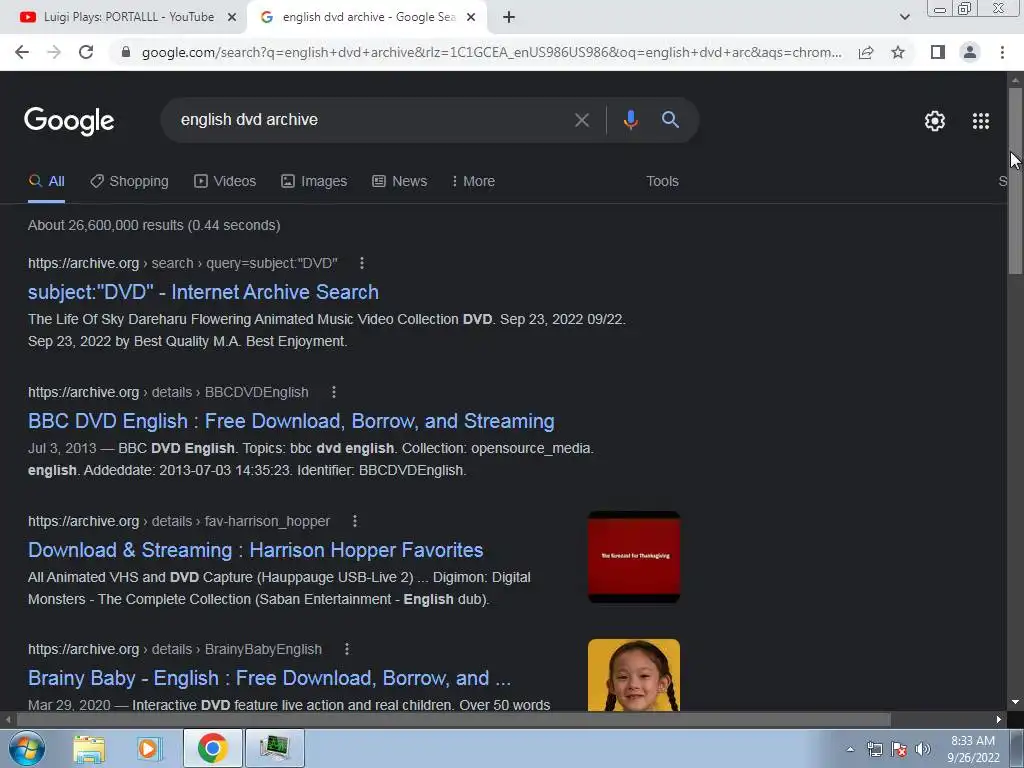Expand the More search categories

[473, 182]
